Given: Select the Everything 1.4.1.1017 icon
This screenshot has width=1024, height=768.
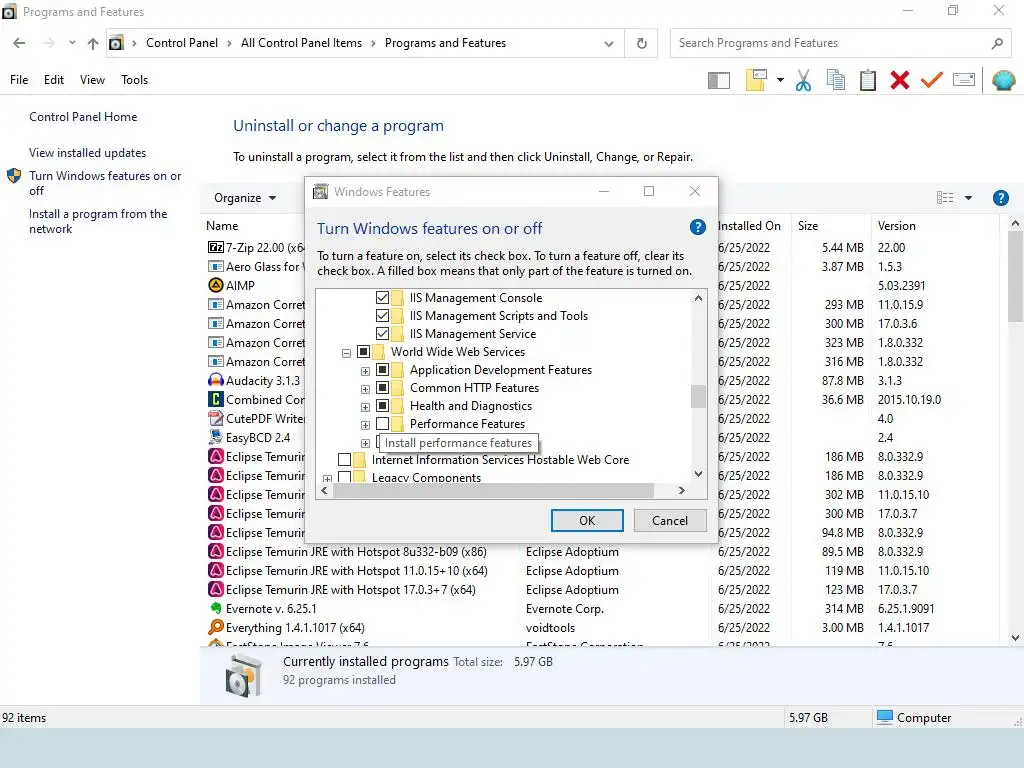Looking at the screenshot, I should pyautogui.click(x=216, y=627).
